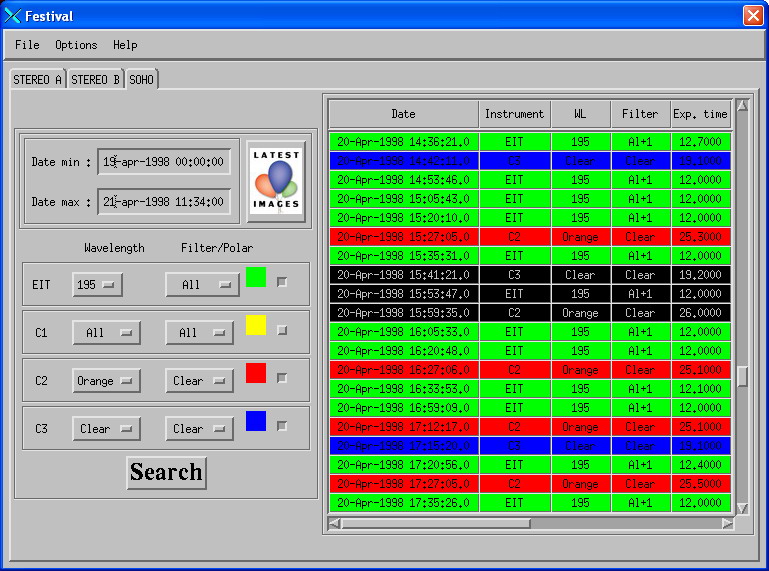Check the C2 instrument checkbox

pos(282,378)
